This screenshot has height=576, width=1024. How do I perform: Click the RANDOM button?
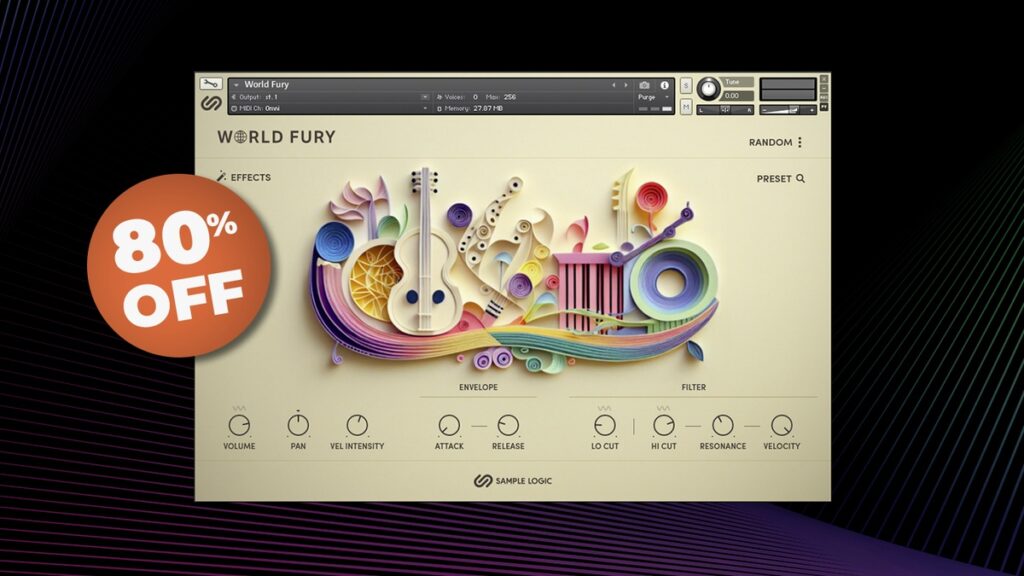[x=769, y=142]
